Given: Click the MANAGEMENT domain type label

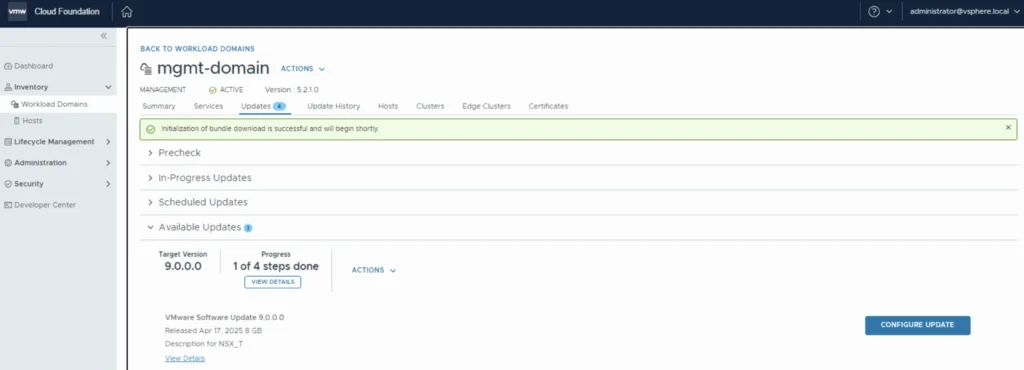Looking at the screenshot, I should pyautogui.click(x=163, y=90).
